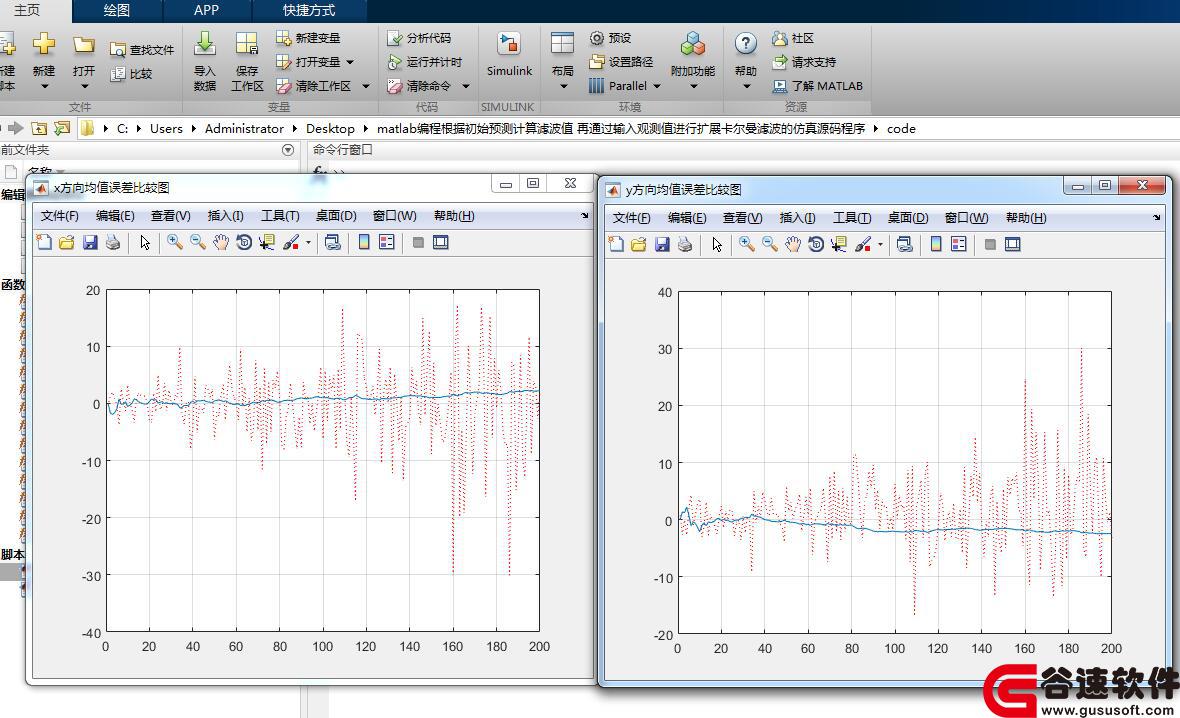Click 新建变量 new variable button
The image size is (1180, 718).
[x=309, y=38]
